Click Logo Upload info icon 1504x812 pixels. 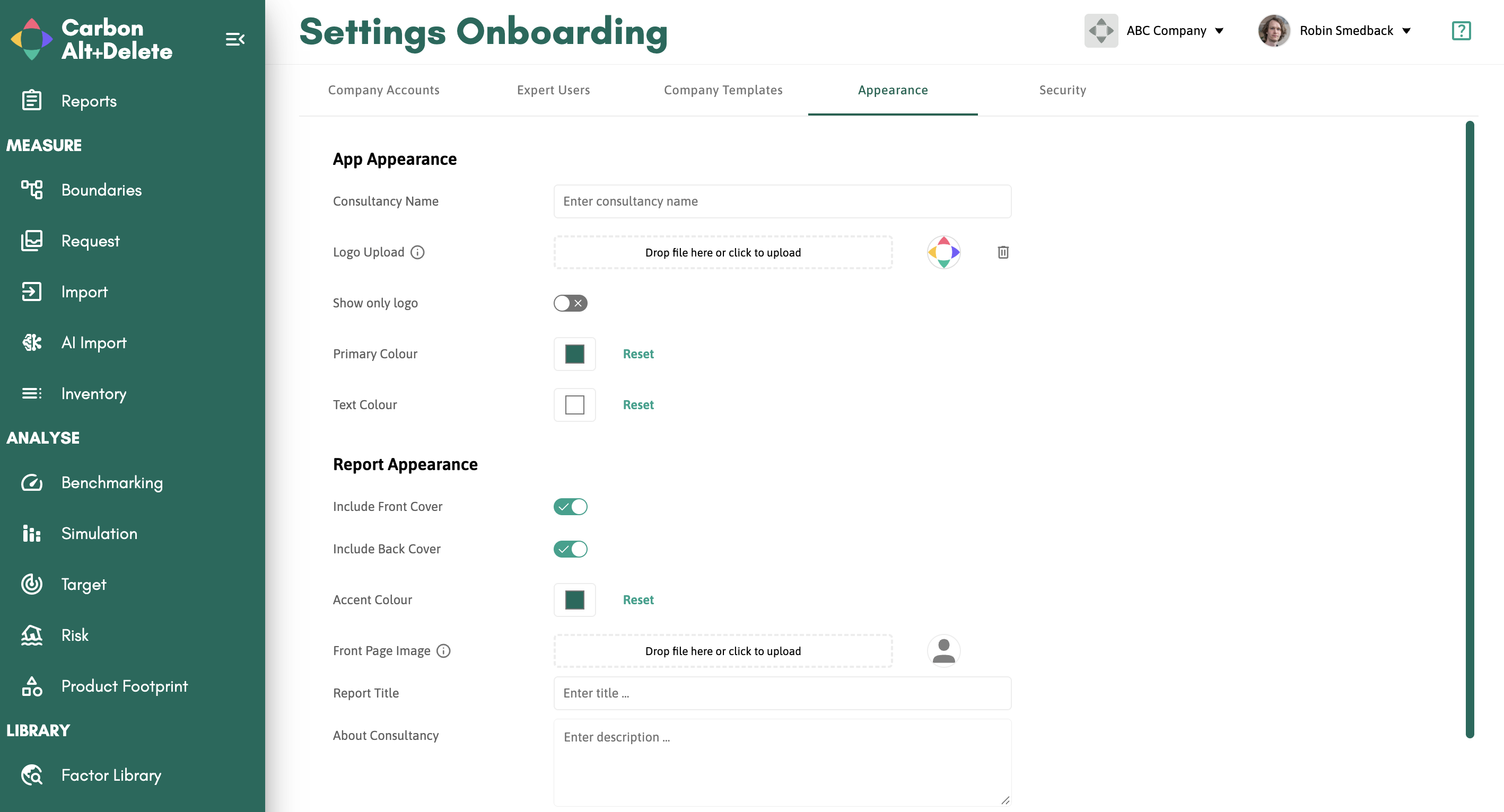[x=417, y=252]
